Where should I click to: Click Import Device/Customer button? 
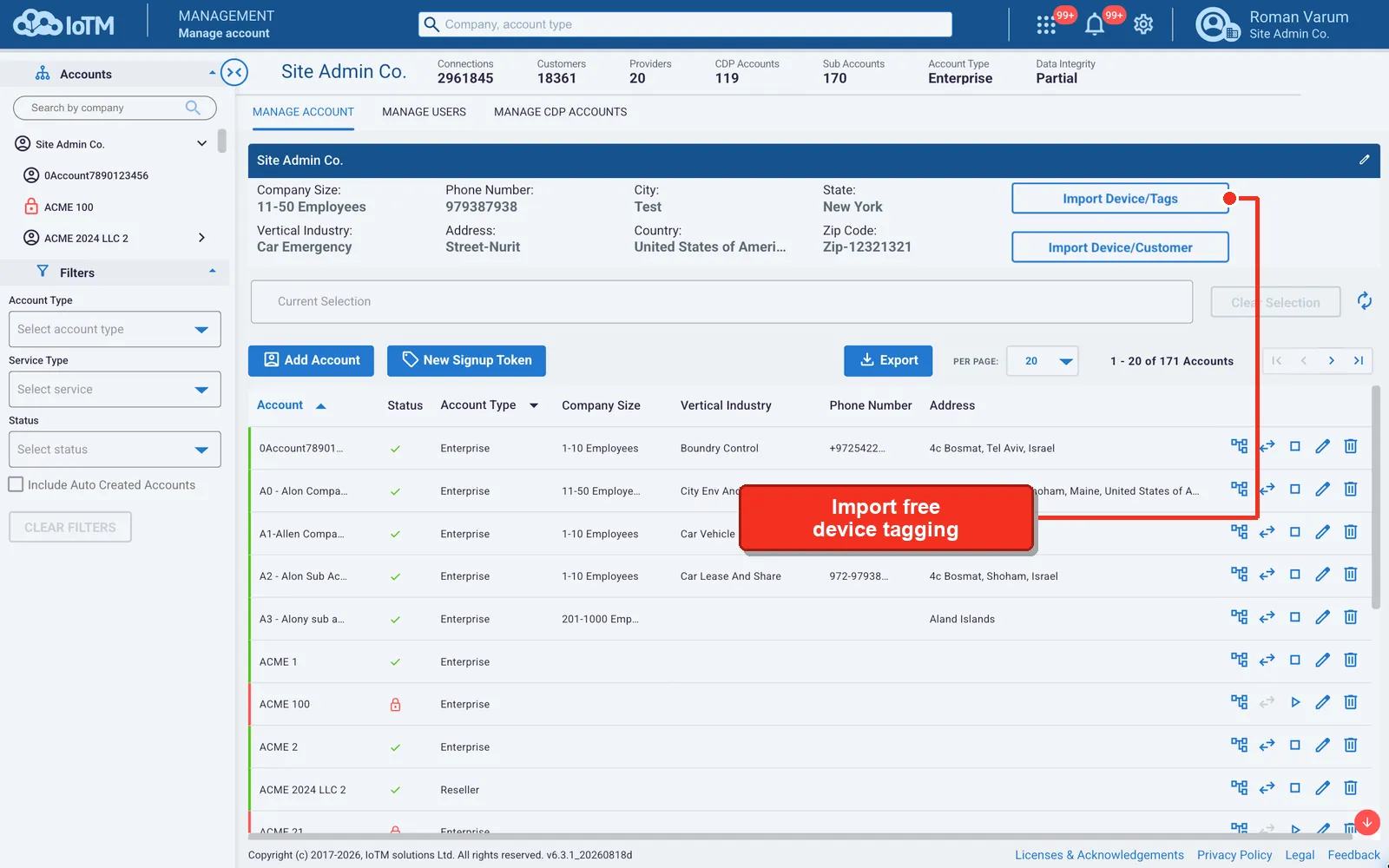(1120, 247)
